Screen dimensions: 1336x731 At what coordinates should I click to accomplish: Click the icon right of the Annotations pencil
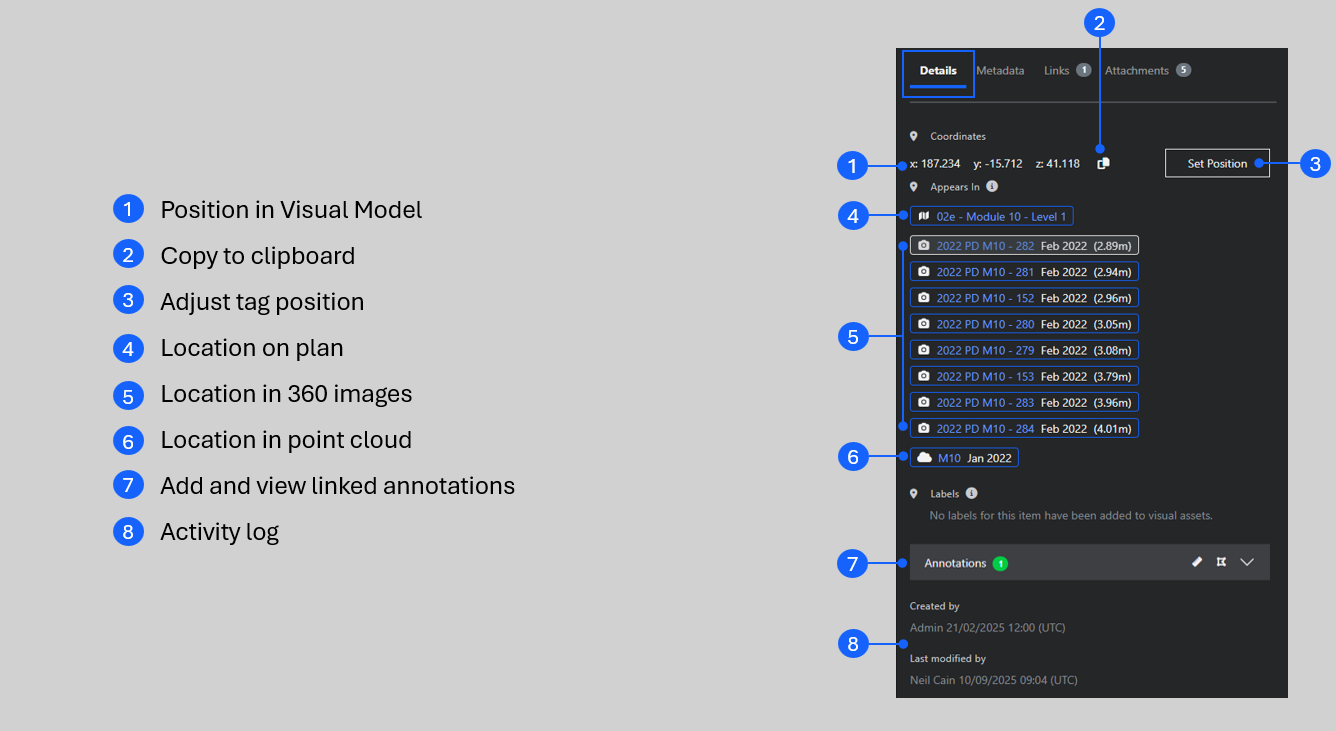pos(1221,562)
